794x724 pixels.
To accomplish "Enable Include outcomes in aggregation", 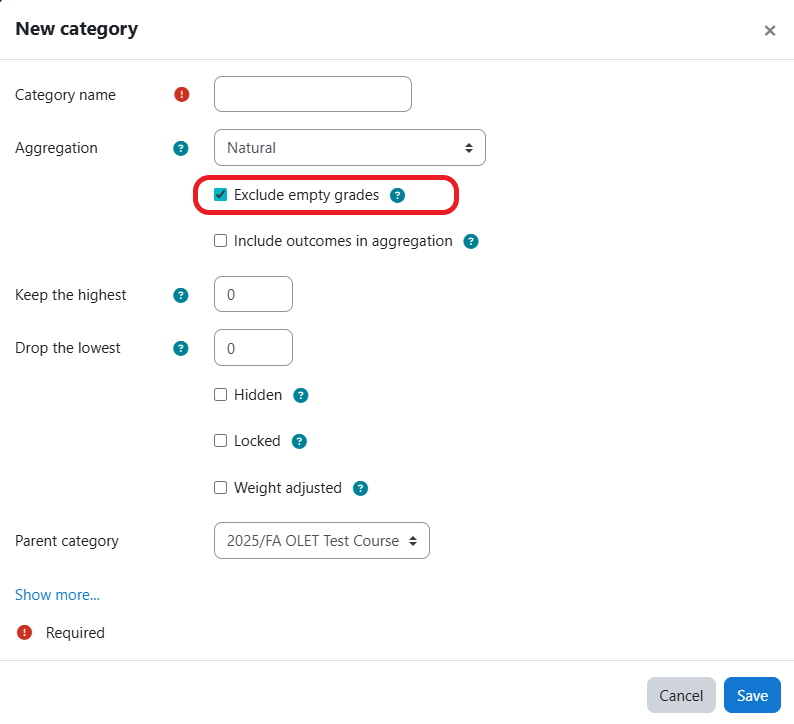I will coord(221,241).
